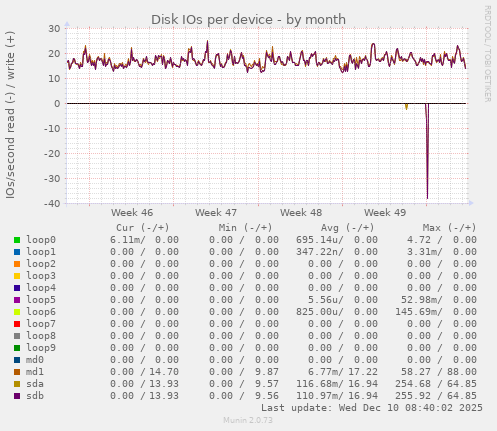The height and width of the screenshot is (431, 497).
Task: Click the loop6 lime legend swatch
Action: pos(17,312)
